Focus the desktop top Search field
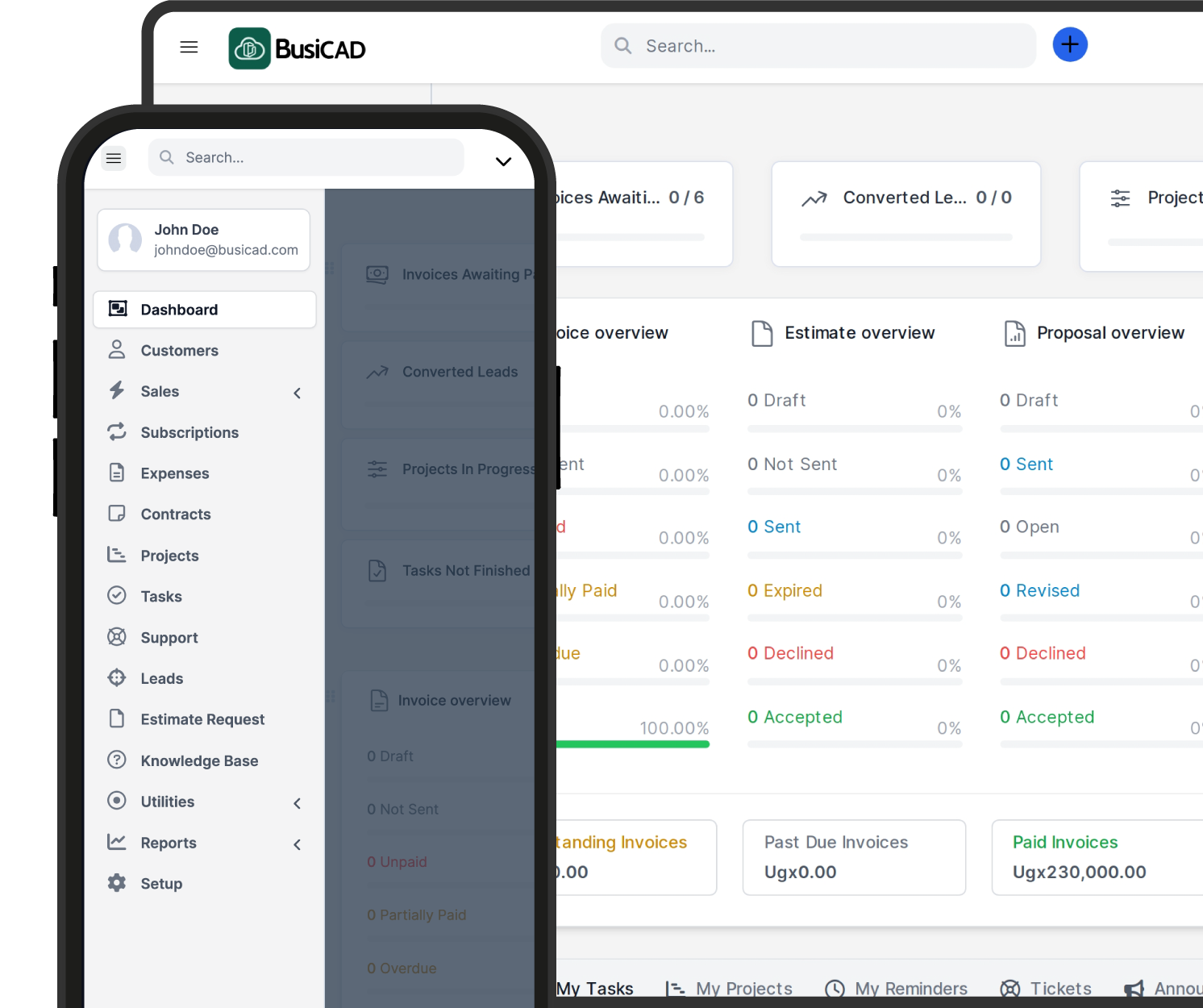Screen dimensions: 1203x1008 click(818, 46)
